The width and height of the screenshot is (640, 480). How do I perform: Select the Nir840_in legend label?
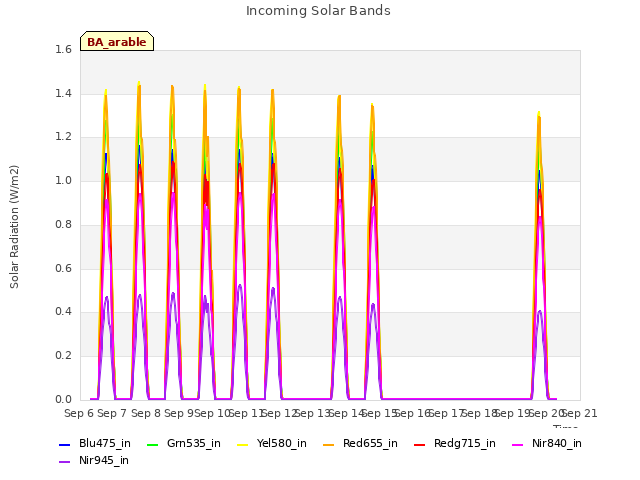coord(557,444)
